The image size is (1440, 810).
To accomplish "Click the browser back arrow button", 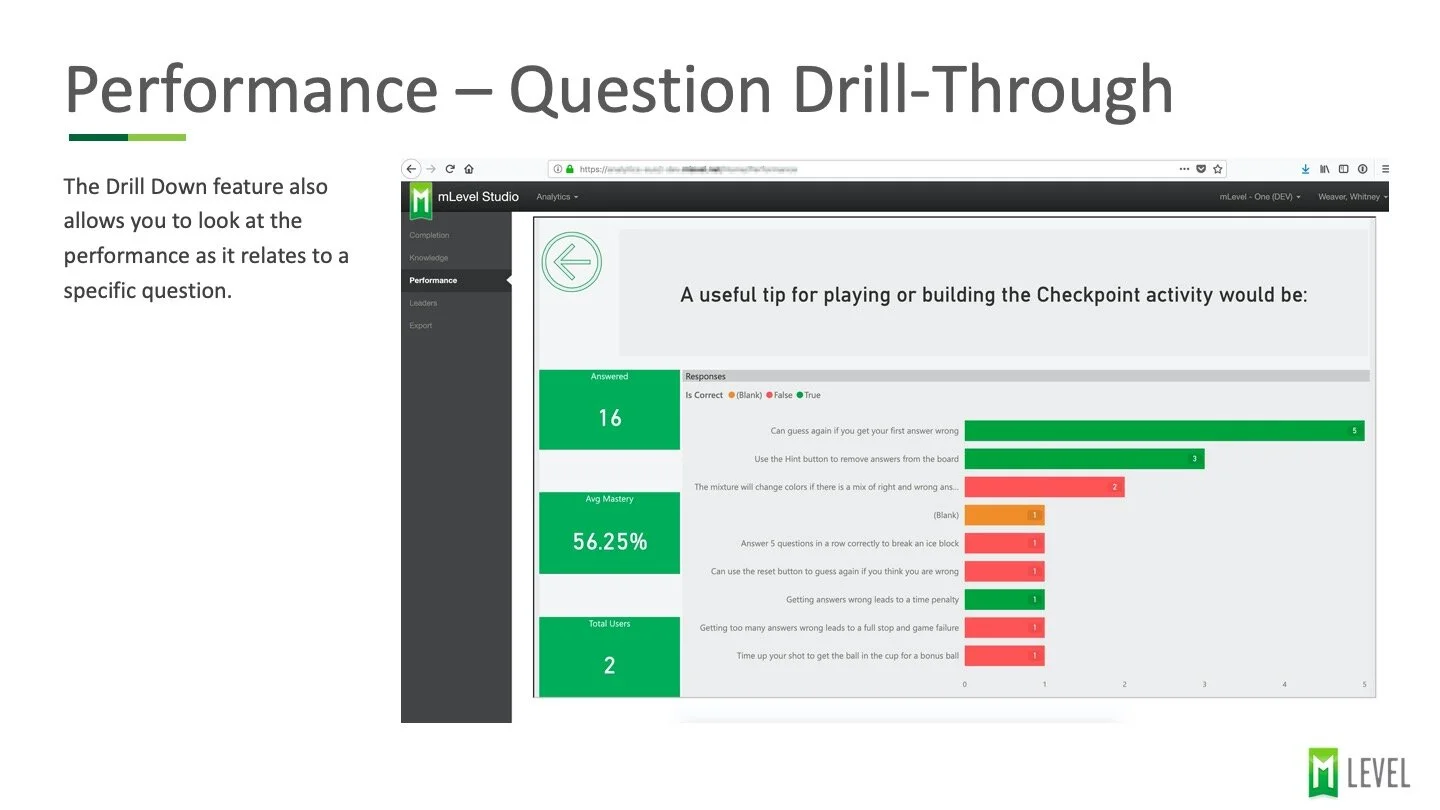I will [x=411, y=169].
